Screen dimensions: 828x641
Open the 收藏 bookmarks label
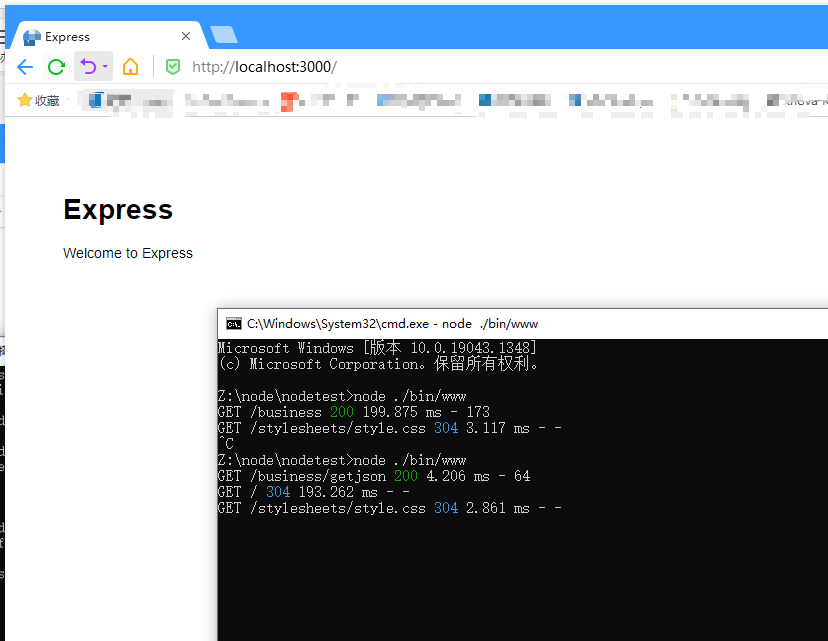coord(47,100)
